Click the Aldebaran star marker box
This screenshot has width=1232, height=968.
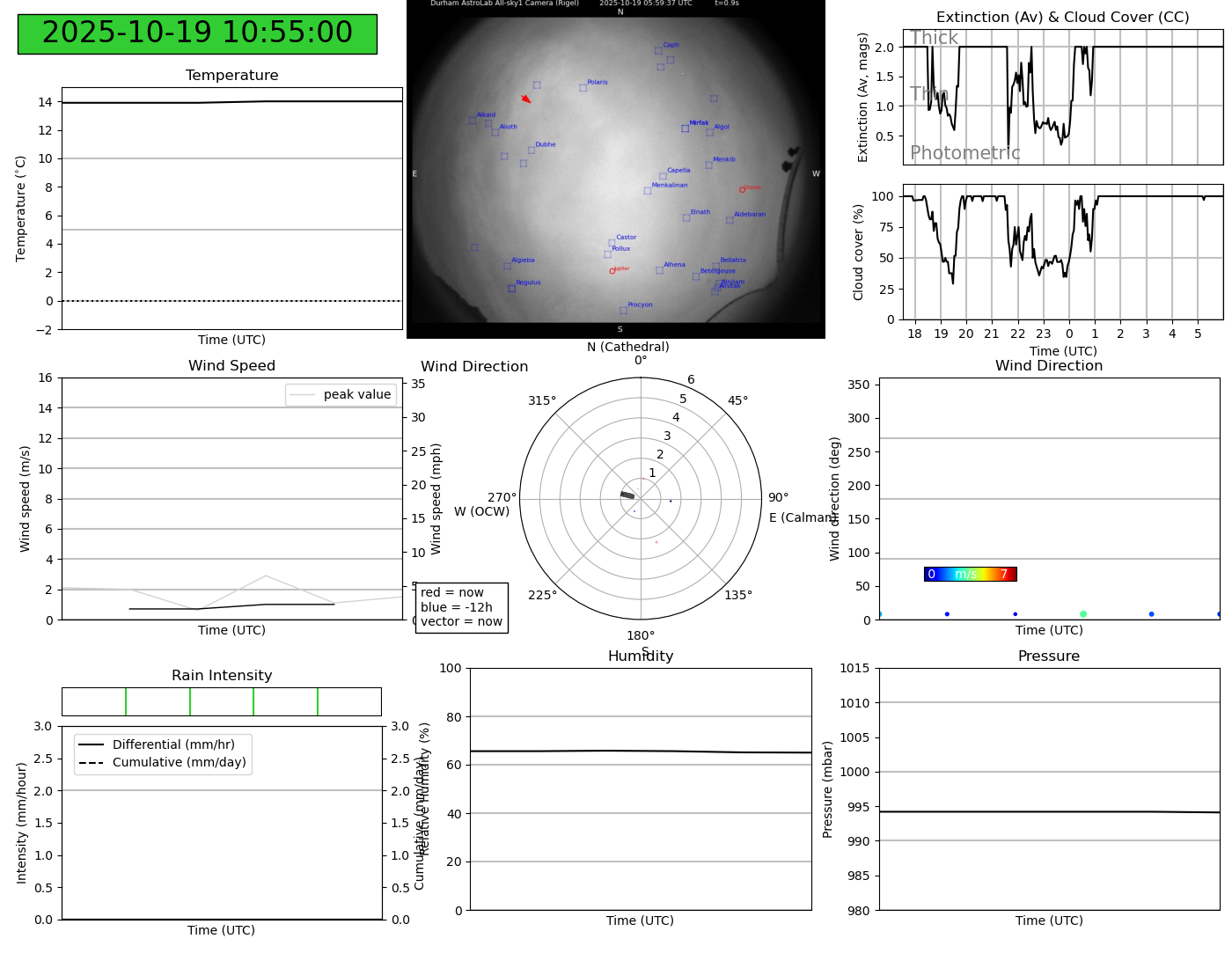coord(730,220)
